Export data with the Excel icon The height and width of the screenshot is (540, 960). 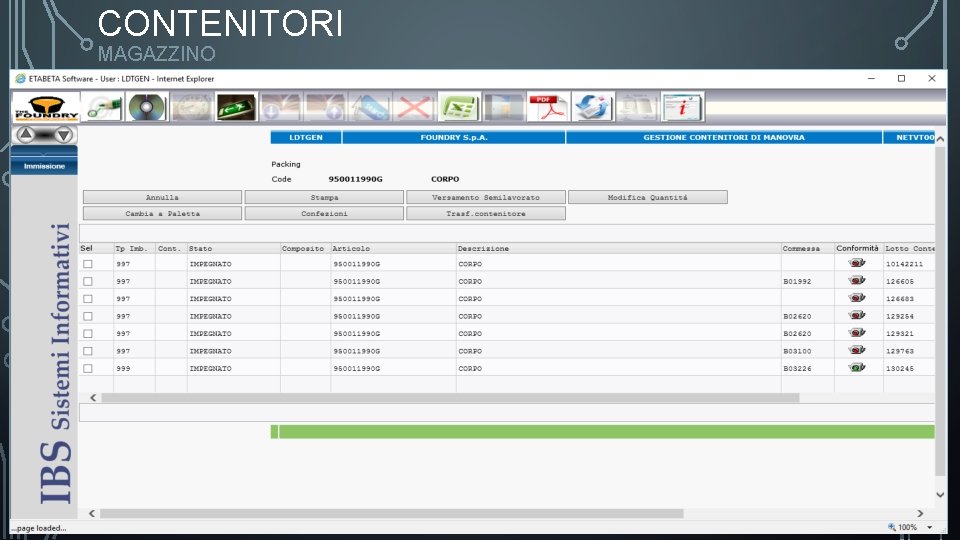click(x=459, y=108)
